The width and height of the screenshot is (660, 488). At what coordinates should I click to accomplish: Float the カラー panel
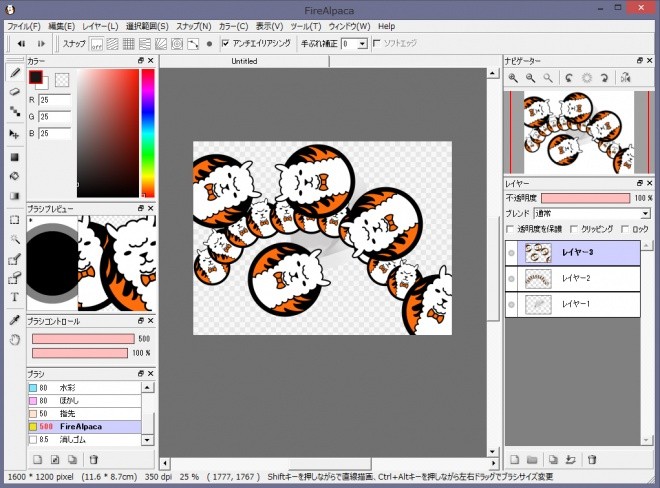point(141,61)
